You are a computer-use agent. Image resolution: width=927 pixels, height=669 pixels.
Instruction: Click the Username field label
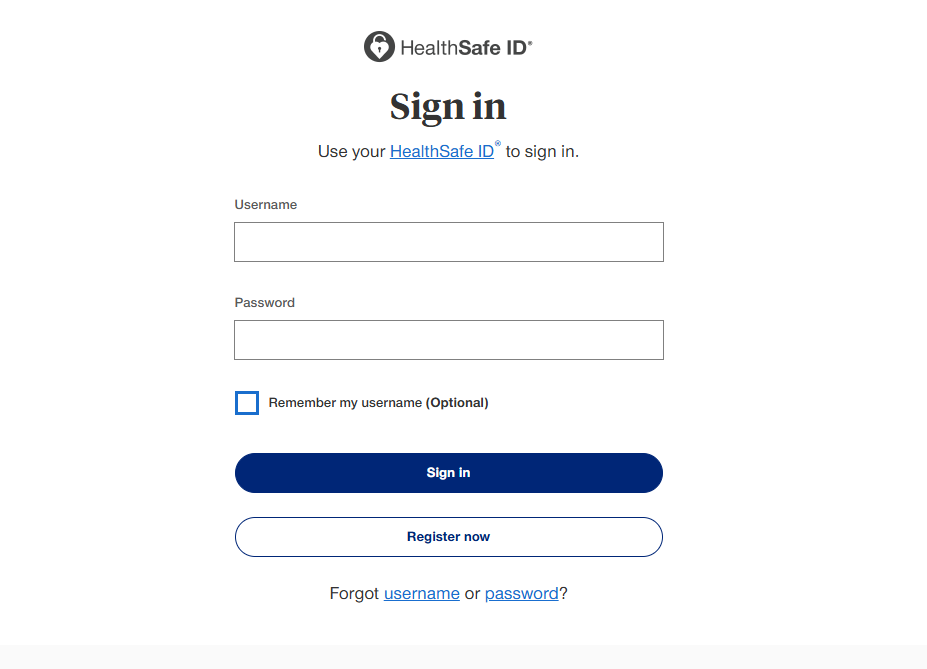(266, 204)
